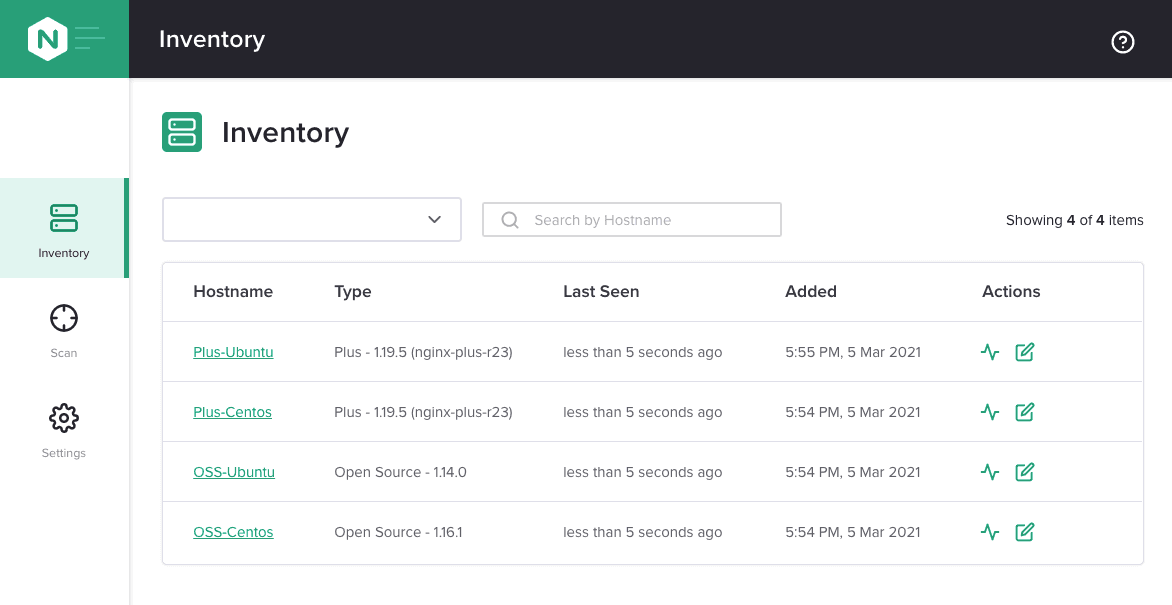Select the Inventory icon in the sidebar

(63, 218)
